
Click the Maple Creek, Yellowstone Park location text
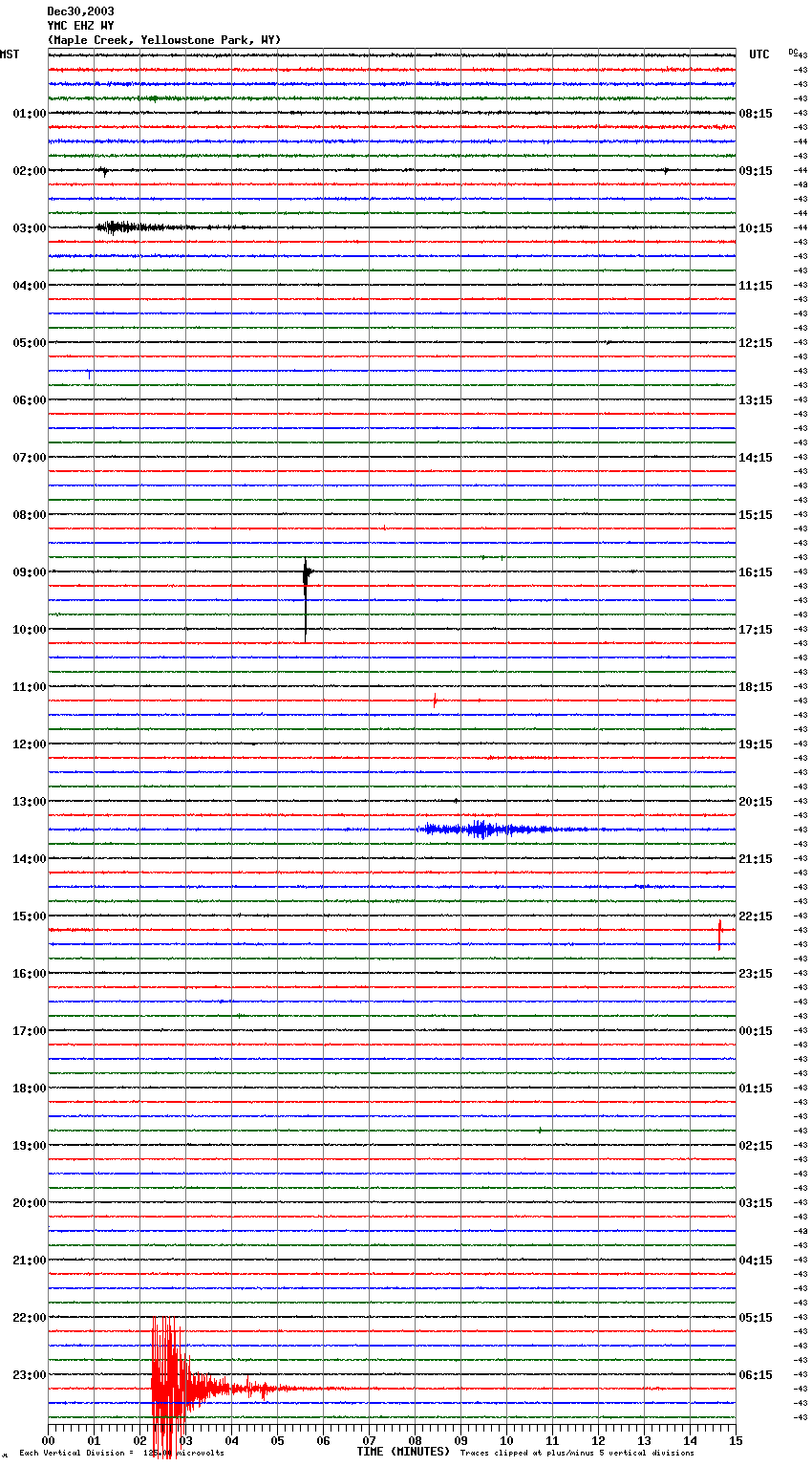[164, 40]
